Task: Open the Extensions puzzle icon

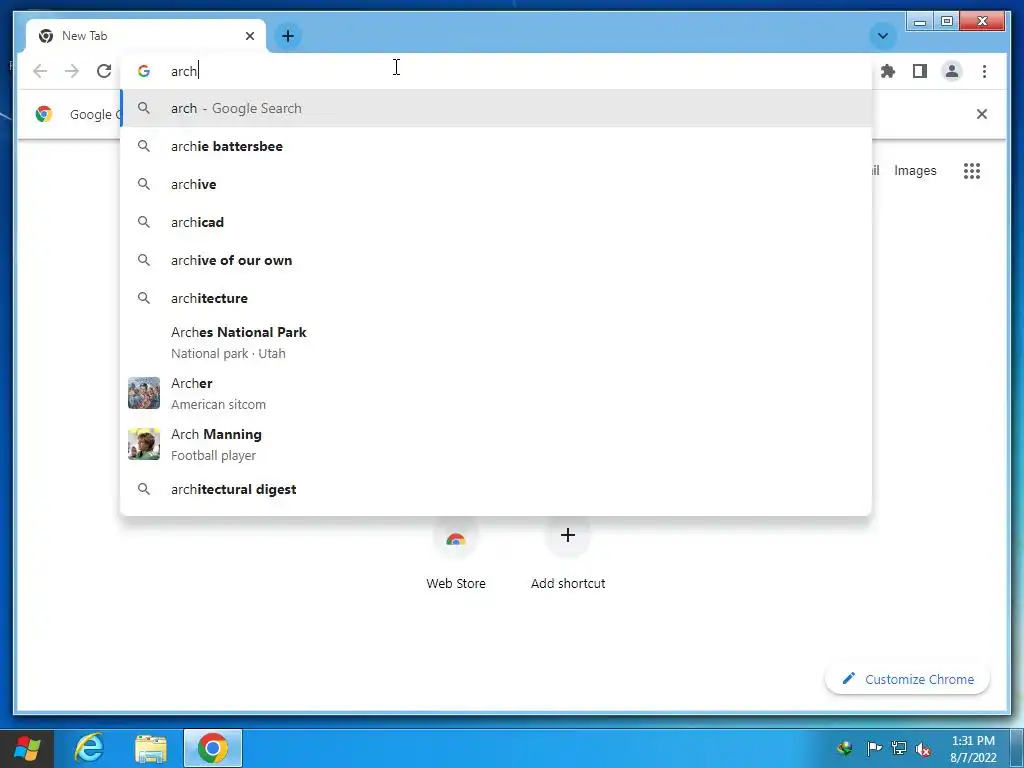Action: click(888, 71)
